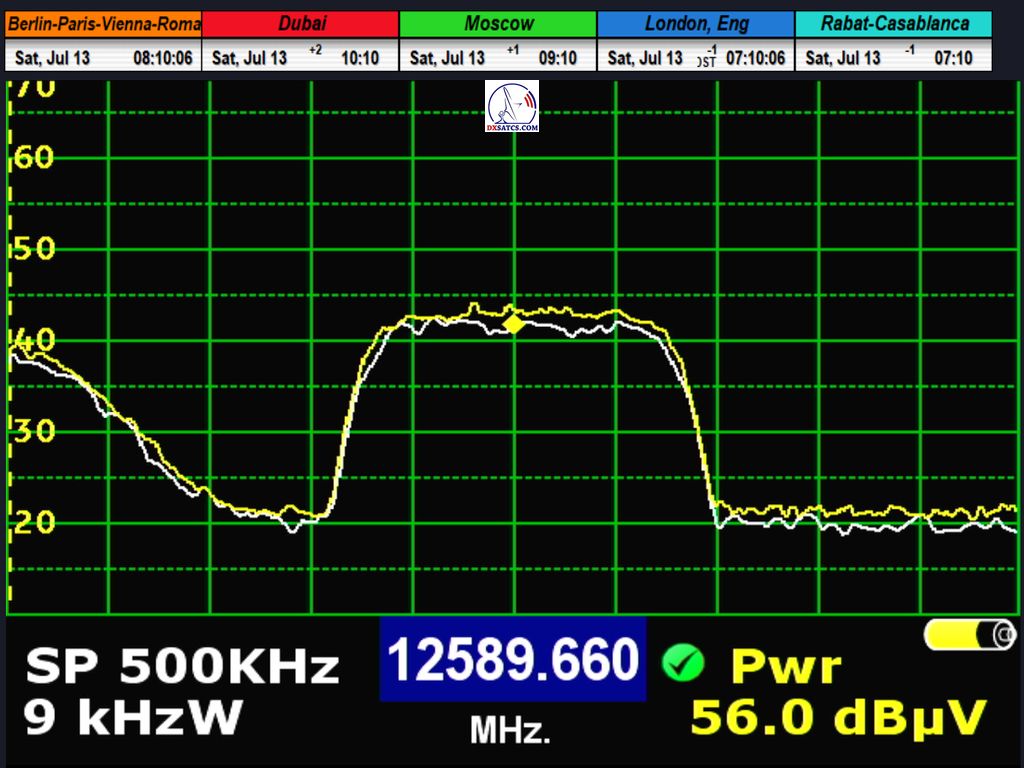The height and width of the screenshot is (768, 1024).
Task: Open the London, Eng clock header
Action: [x=695, y=24]
